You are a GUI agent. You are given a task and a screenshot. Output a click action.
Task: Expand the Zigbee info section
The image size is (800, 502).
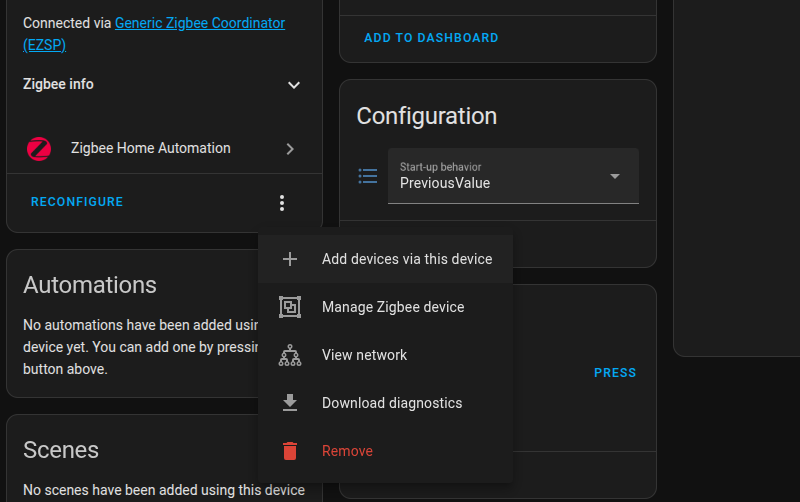click(294, 85)
